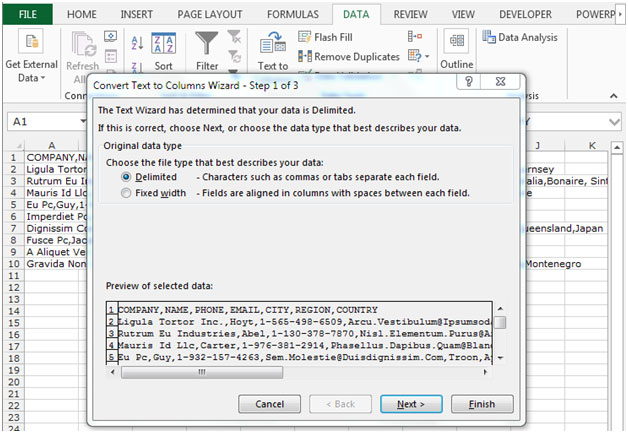Close the Convert Text to Columns wizard

pyautogui.click(x=500, y=82)
